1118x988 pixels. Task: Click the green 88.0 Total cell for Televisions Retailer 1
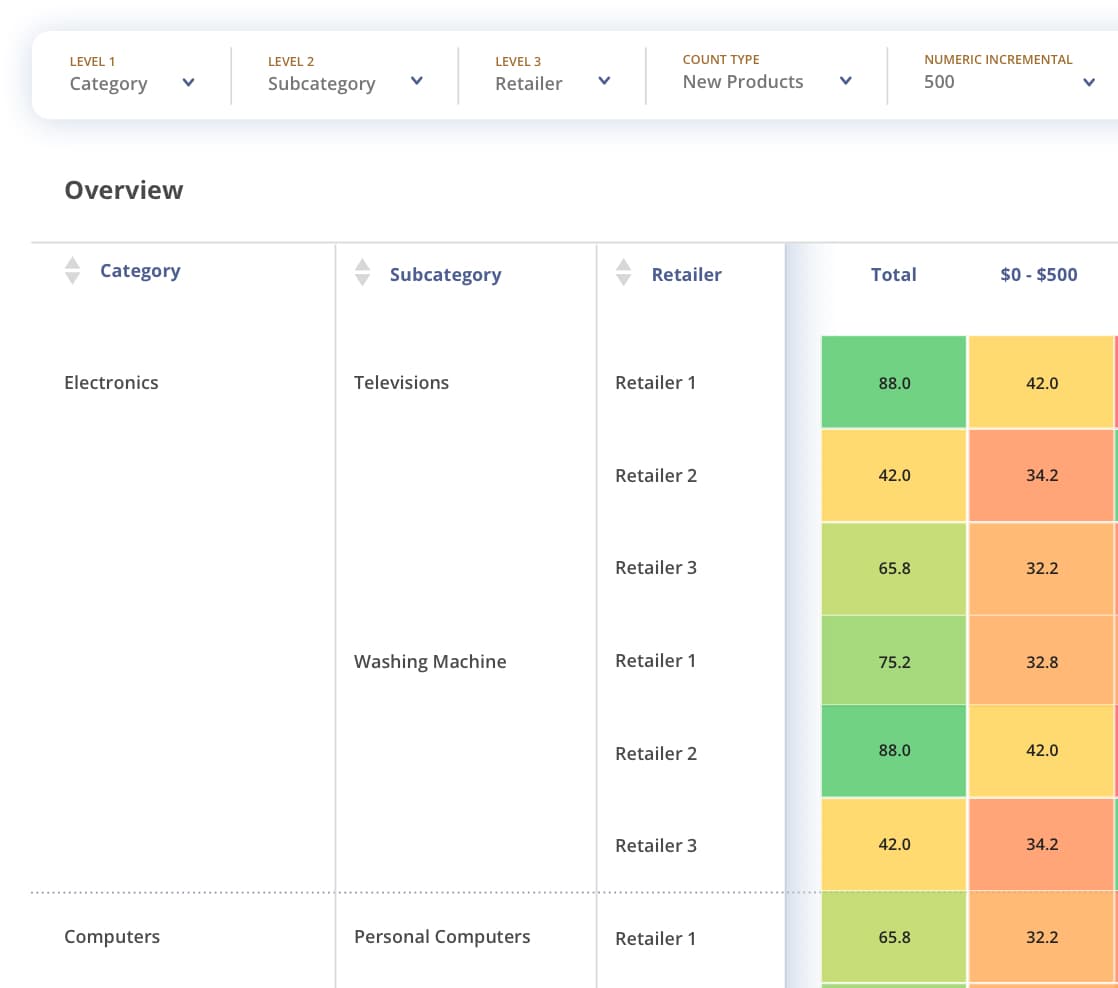(x=893, y=383)
